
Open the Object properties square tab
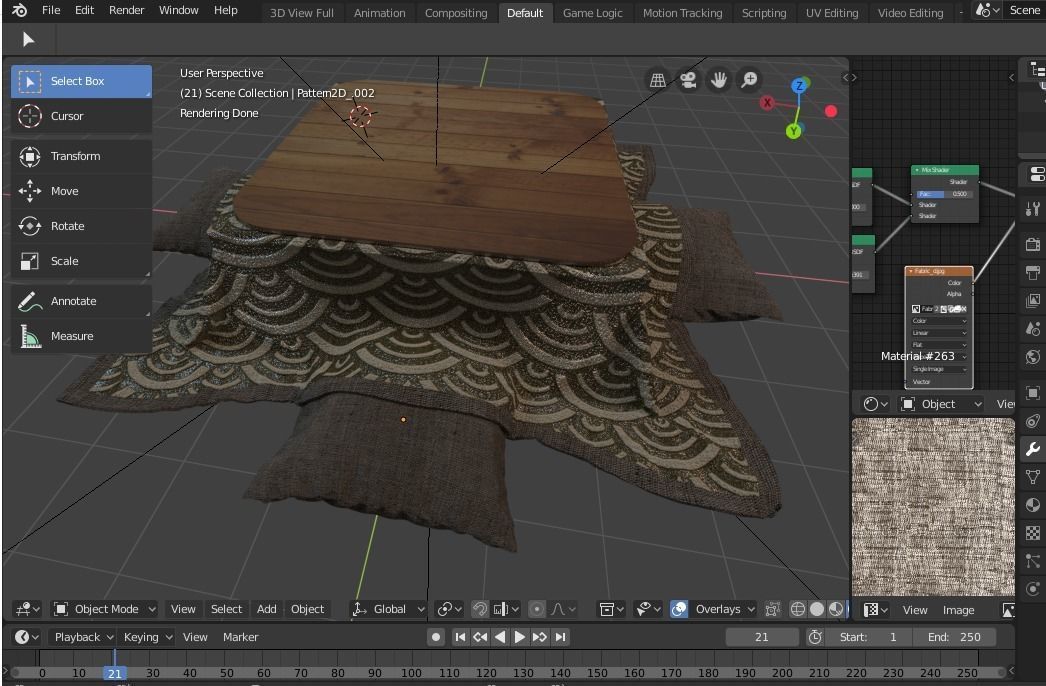[1033, 393]
